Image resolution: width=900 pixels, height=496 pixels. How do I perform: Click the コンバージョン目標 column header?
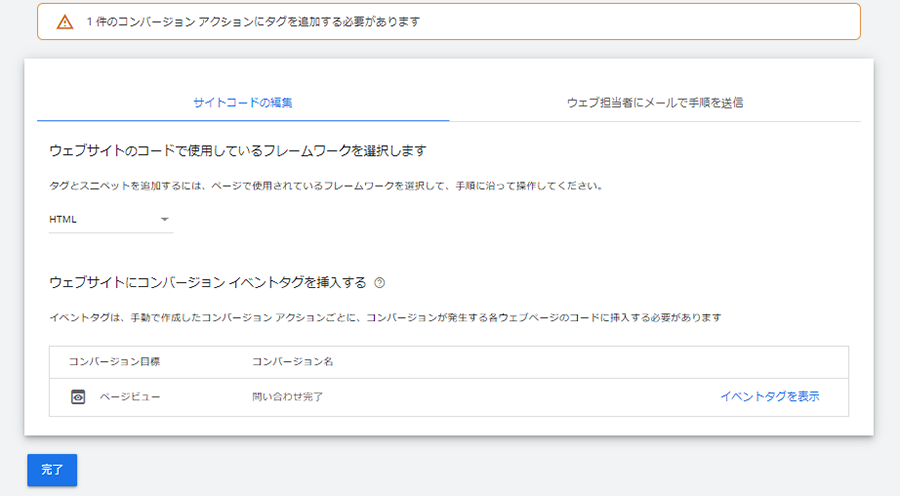point(114,362)
